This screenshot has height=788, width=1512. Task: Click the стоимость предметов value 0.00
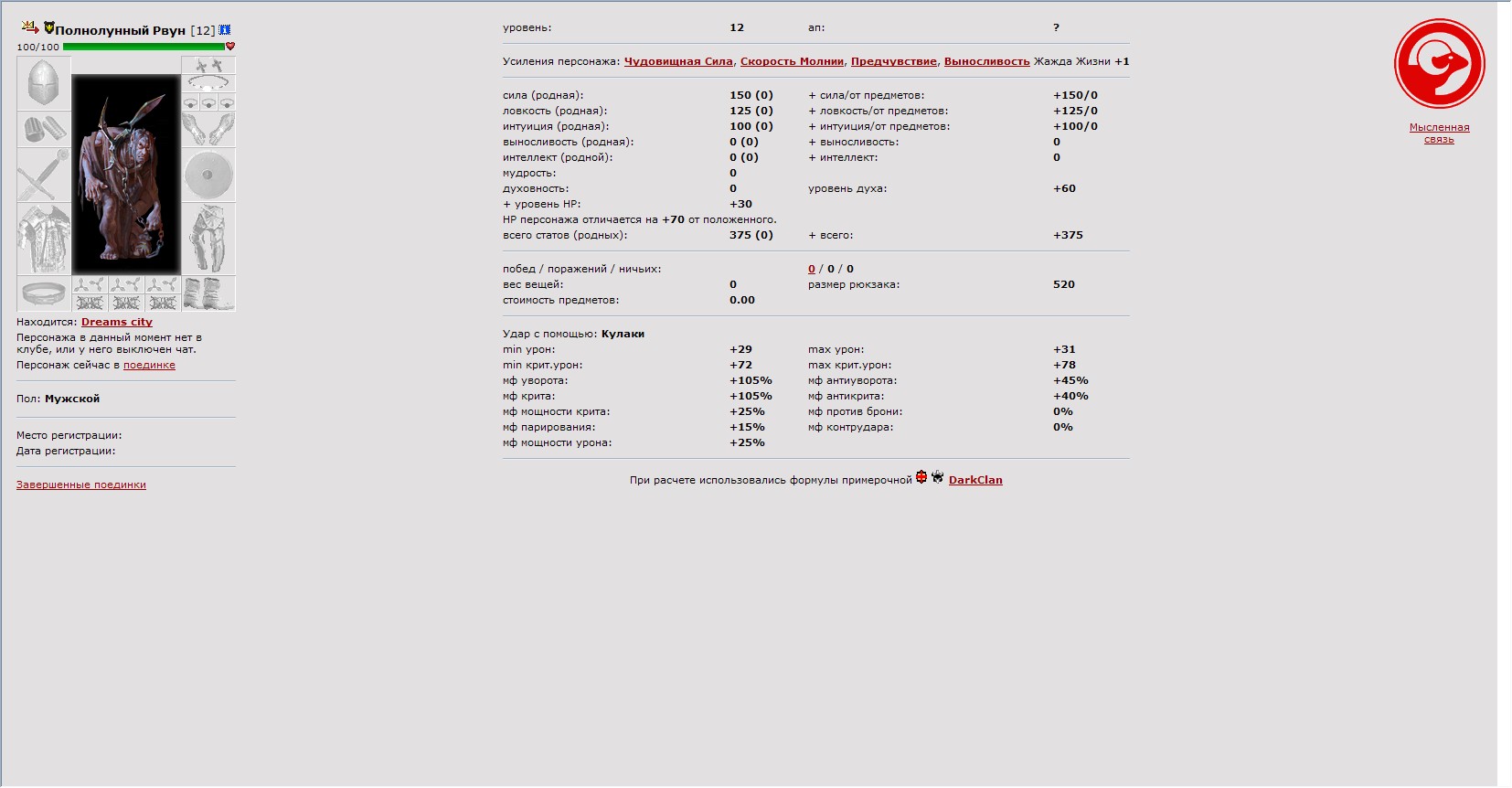pyautogui.click(x=742, y=300)
